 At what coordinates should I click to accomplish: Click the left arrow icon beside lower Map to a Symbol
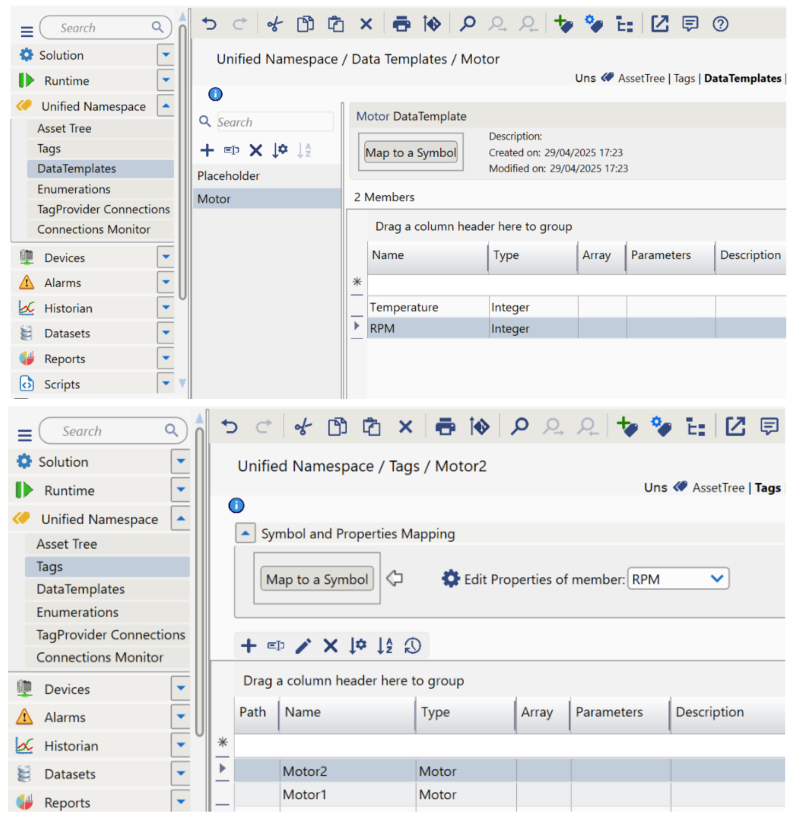point(394,579)
